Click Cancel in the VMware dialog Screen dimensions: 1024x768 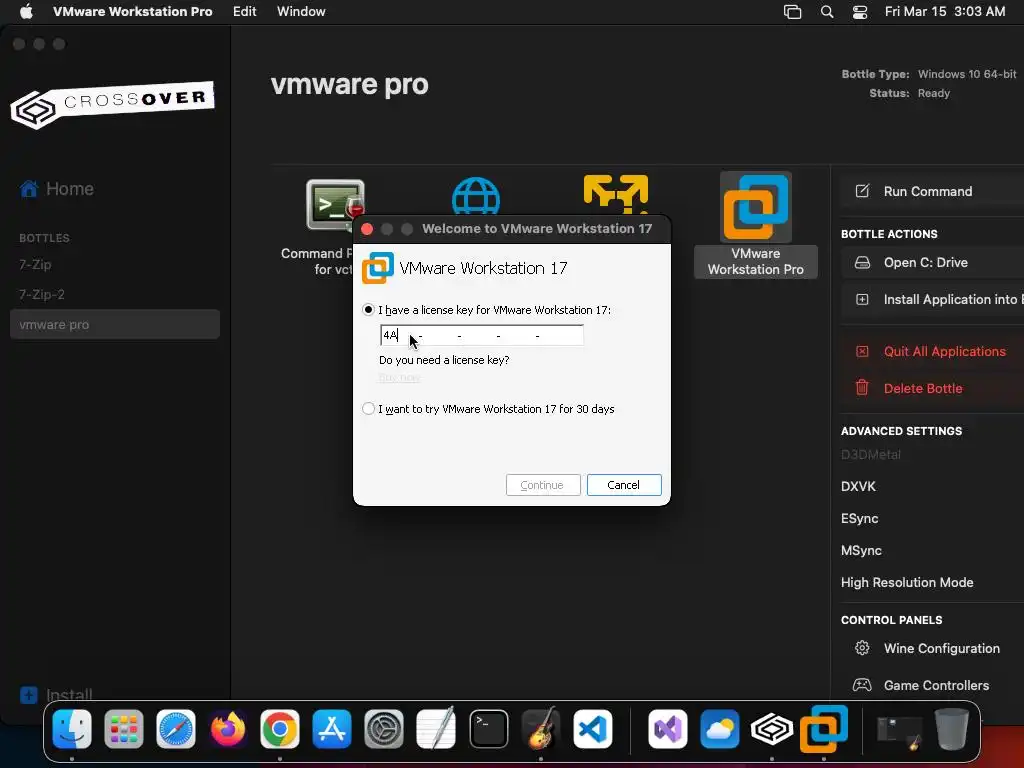[624, 485]
